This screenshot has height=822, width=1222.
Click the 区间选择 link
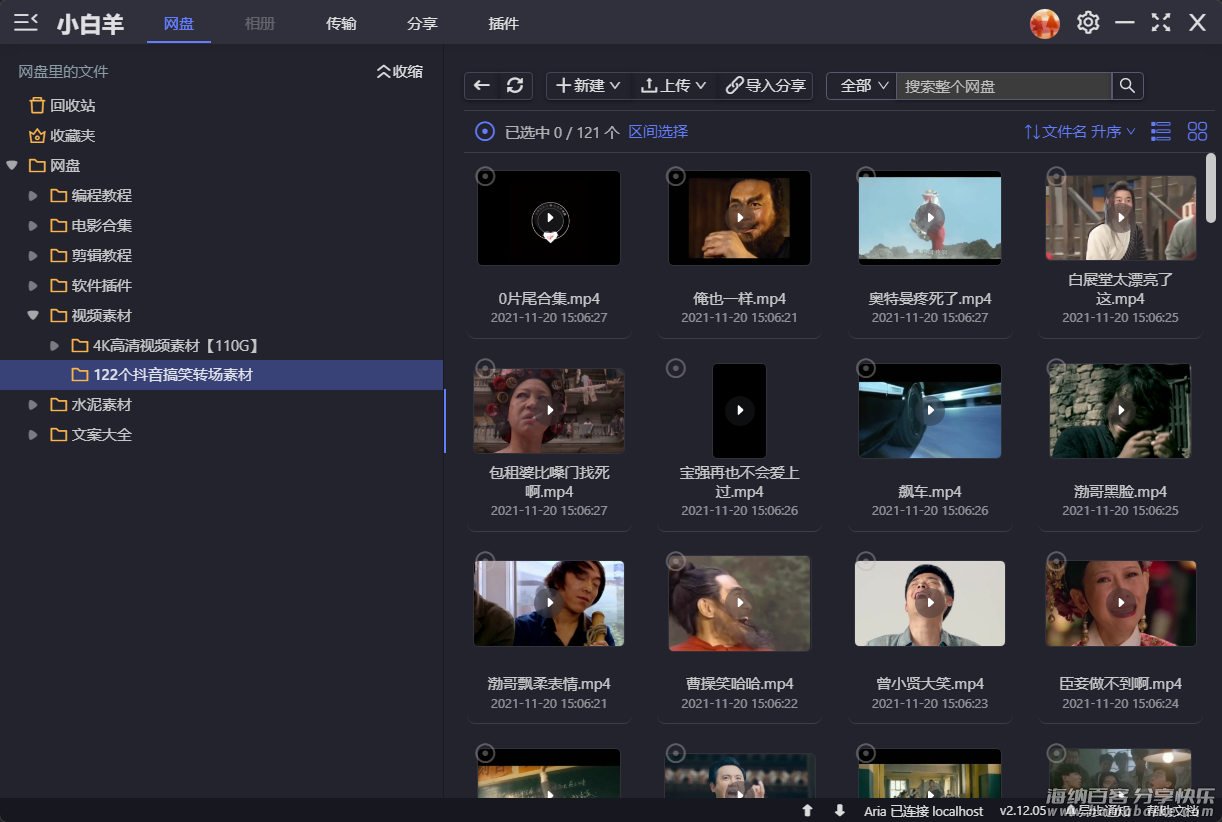click(x=658, y=131)
